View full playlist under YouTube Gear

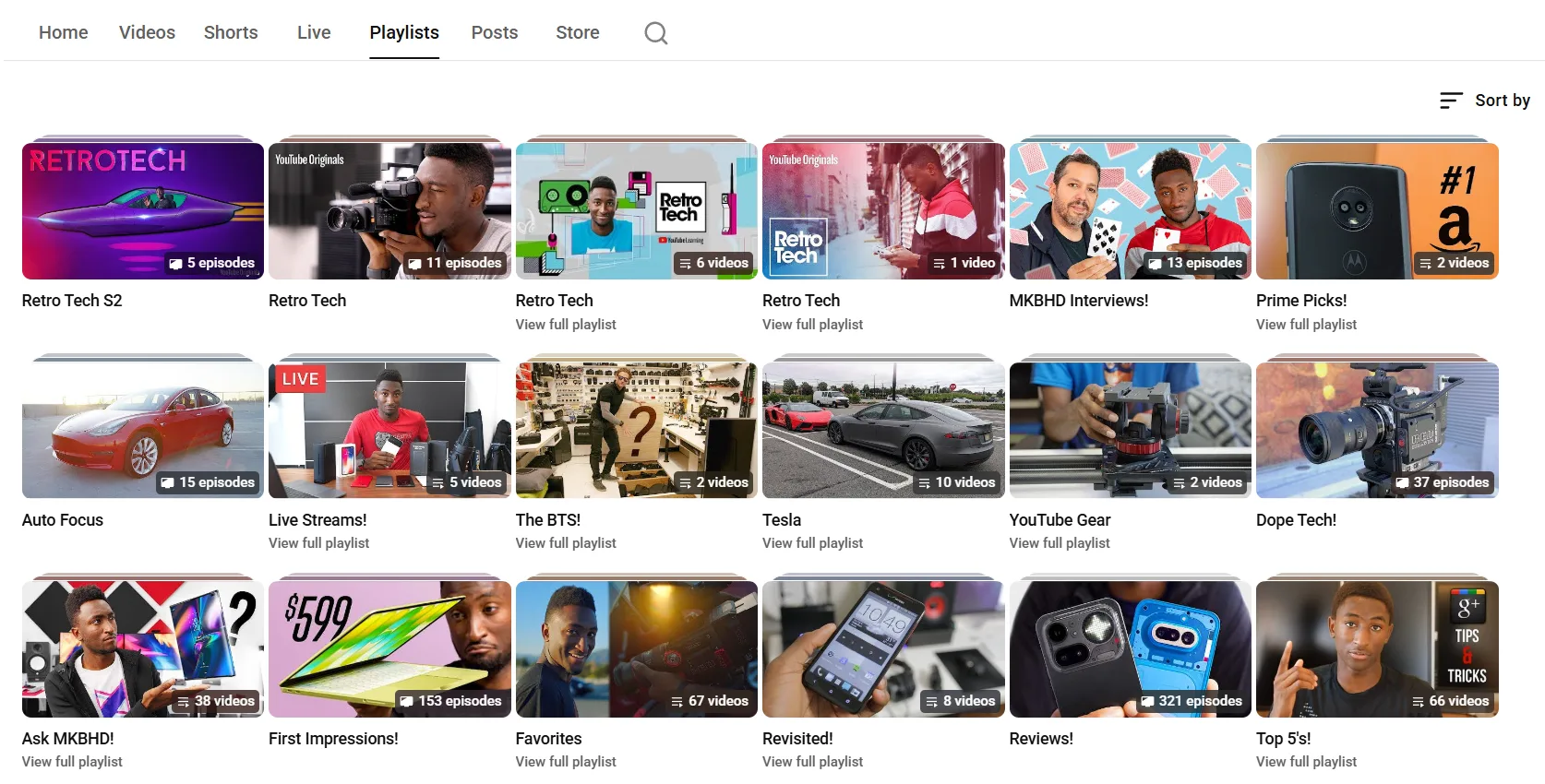(1060, 543)
